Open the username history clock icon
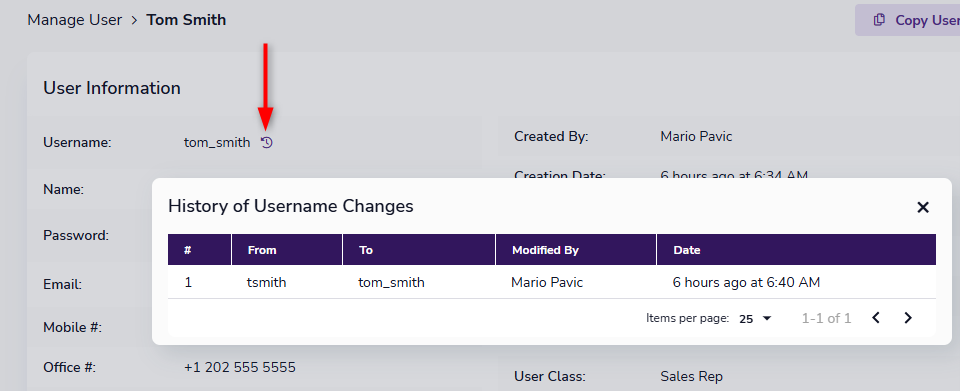 point(266,143)
